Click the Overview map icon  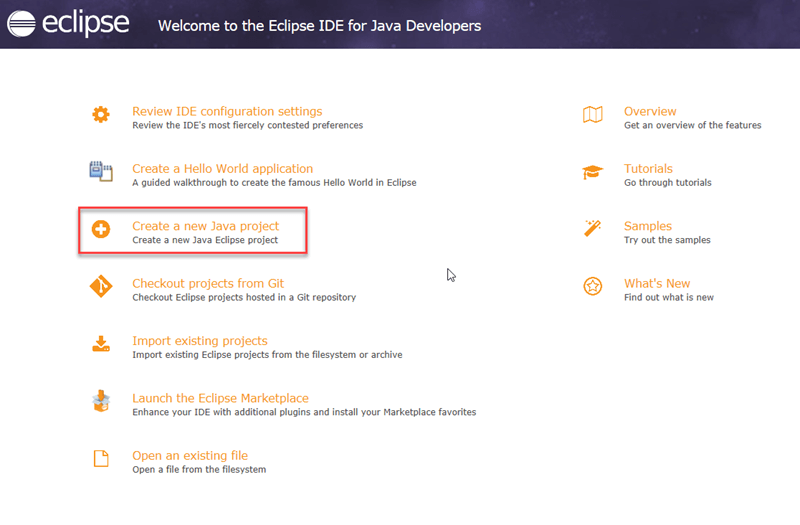592,115
